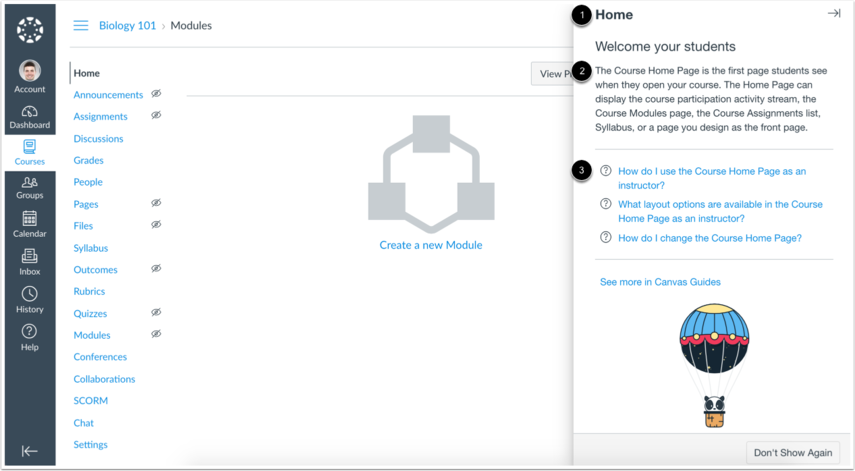Open Groups in global navigation
855x471 pixels.
[x=29, y=188]
